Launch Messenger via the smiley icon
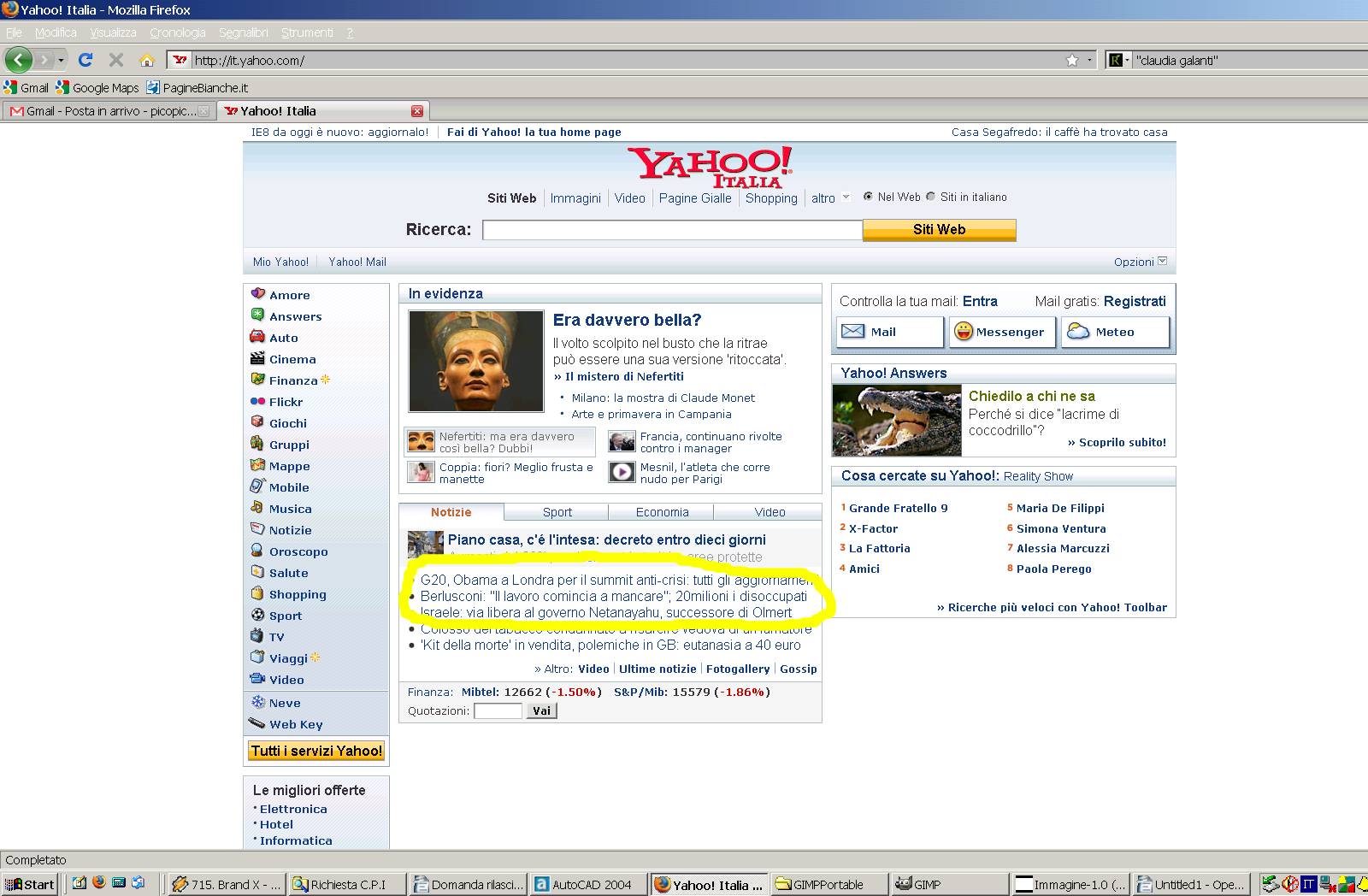 point(964,332)
